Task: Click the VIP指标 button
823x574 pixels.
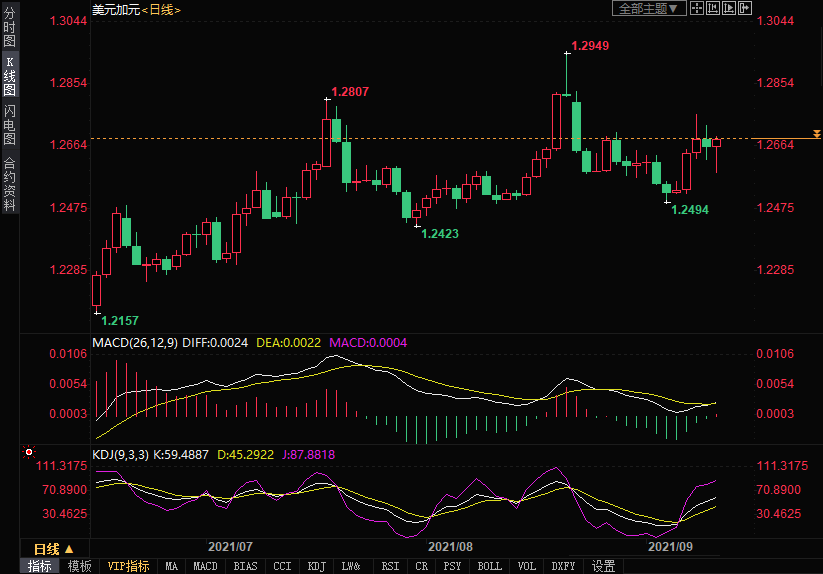Action: coord(129,566)
